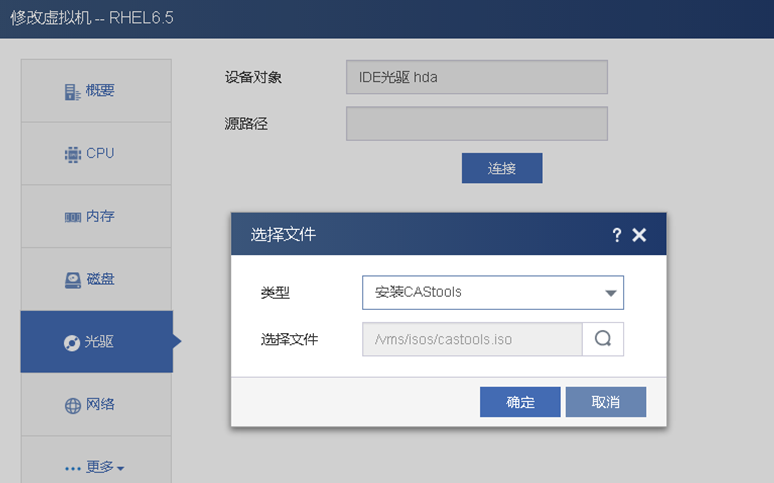Click the disk (磁盘) drive icon
774x483 pixels.
tap(72, 280)
